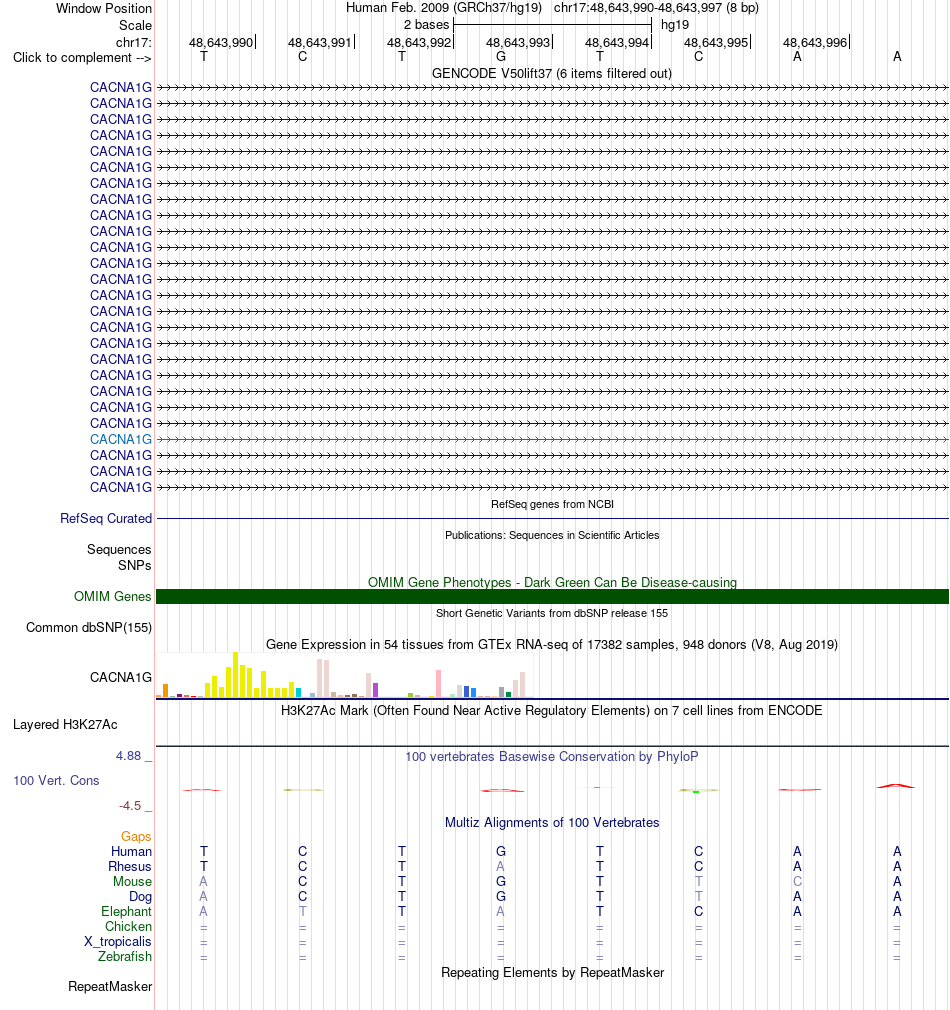950x1010 pixels.
Task: Click the 100 Vert. Cons label
Action: coord(57,781)
